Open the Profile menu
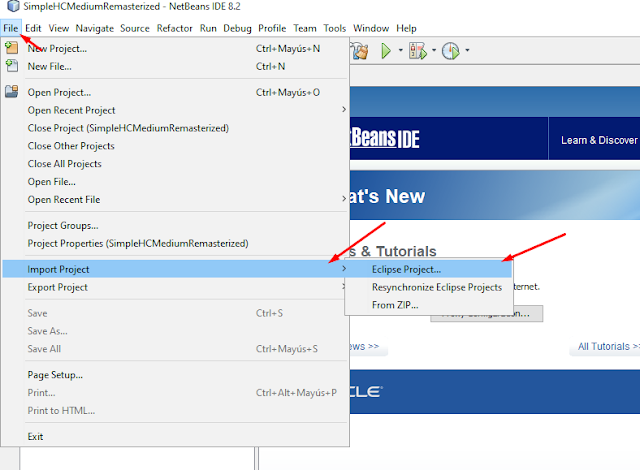 [272, 28]
